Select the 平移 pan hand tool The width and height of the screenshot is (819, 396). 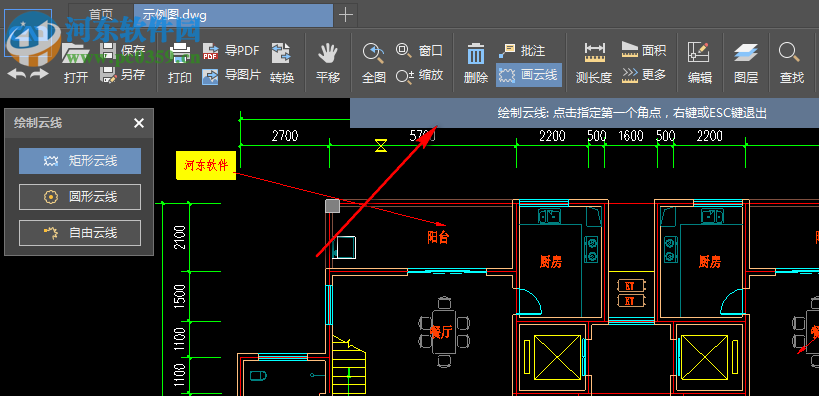[328, 64]
